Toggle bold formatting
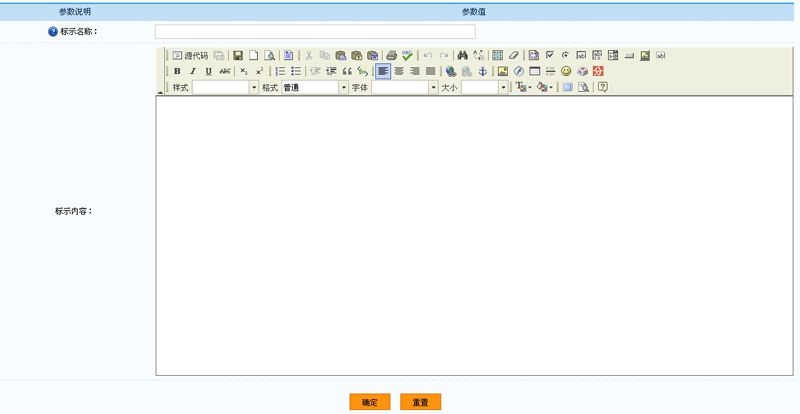 [177, 71]
